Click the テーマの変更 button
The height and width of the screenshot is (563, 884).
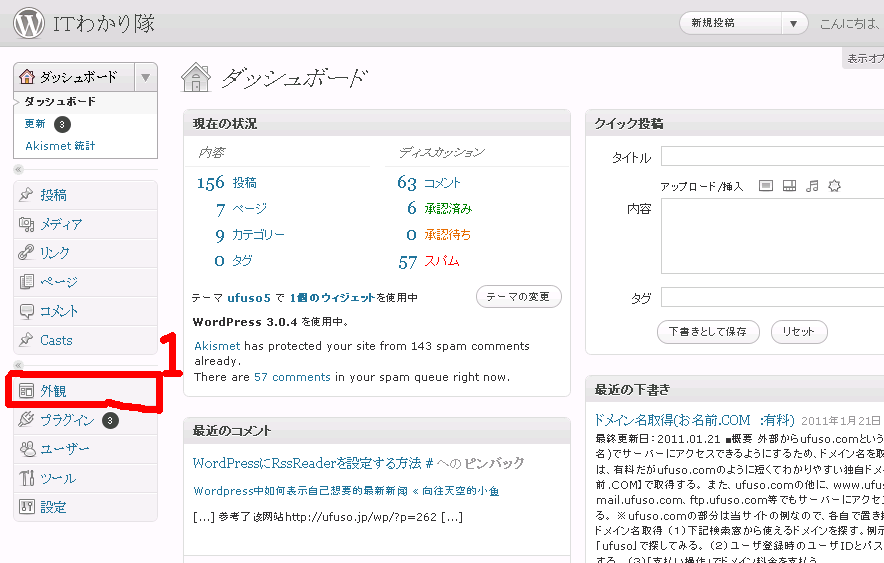point(518,297)
